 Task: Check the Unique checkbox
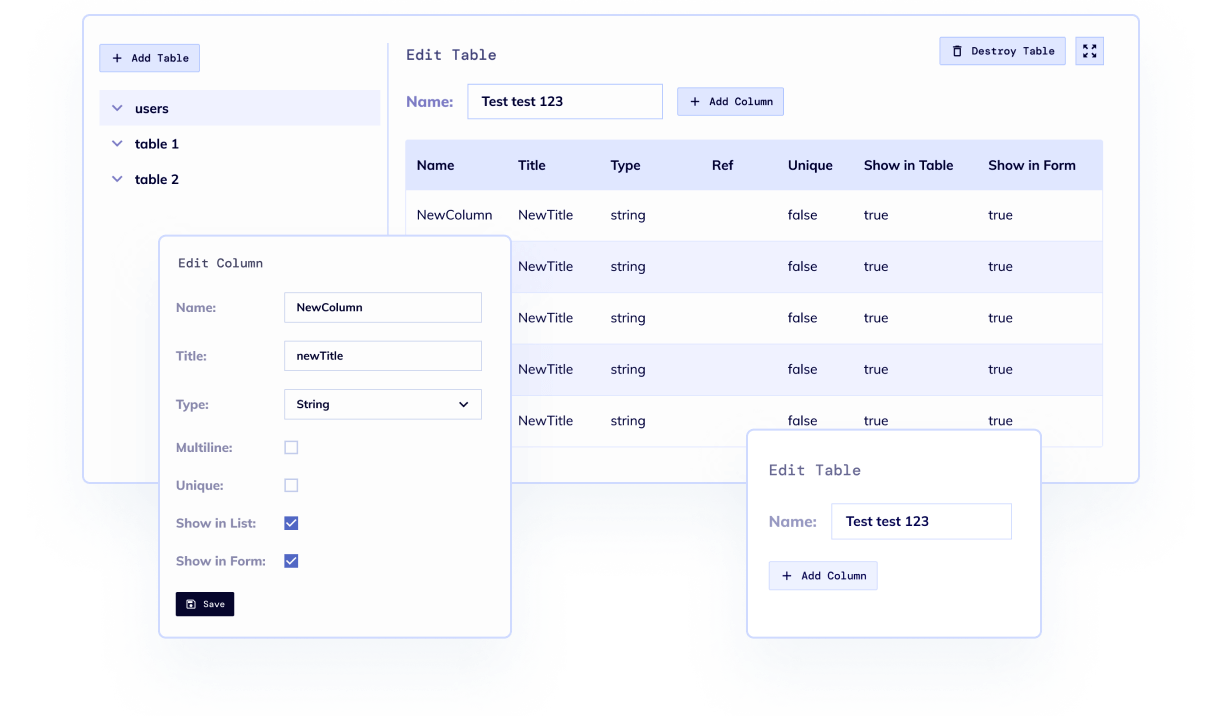[291, 486]
